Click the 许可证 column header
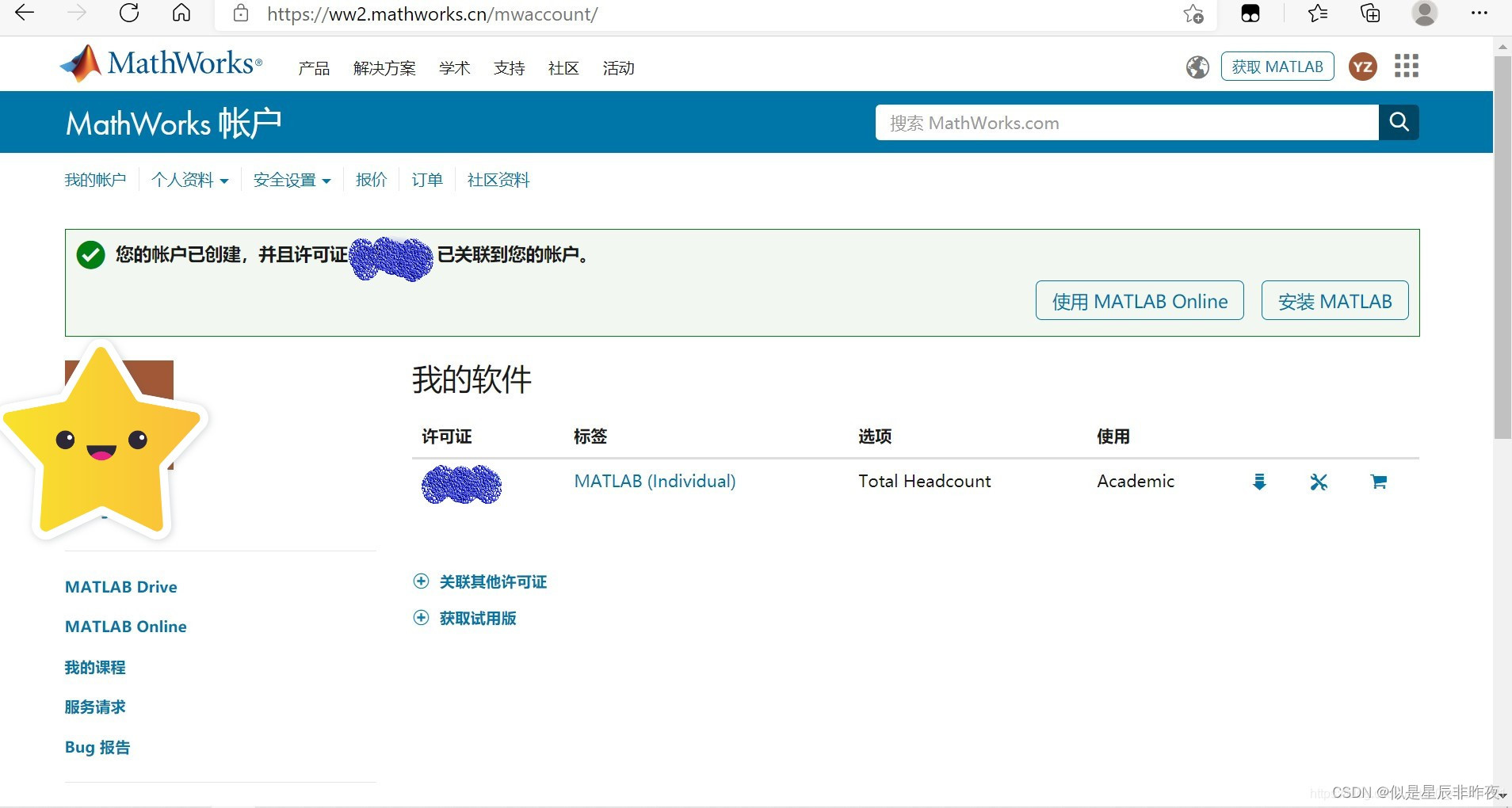The image size is (1512, 808). click(x=447, y=436)
